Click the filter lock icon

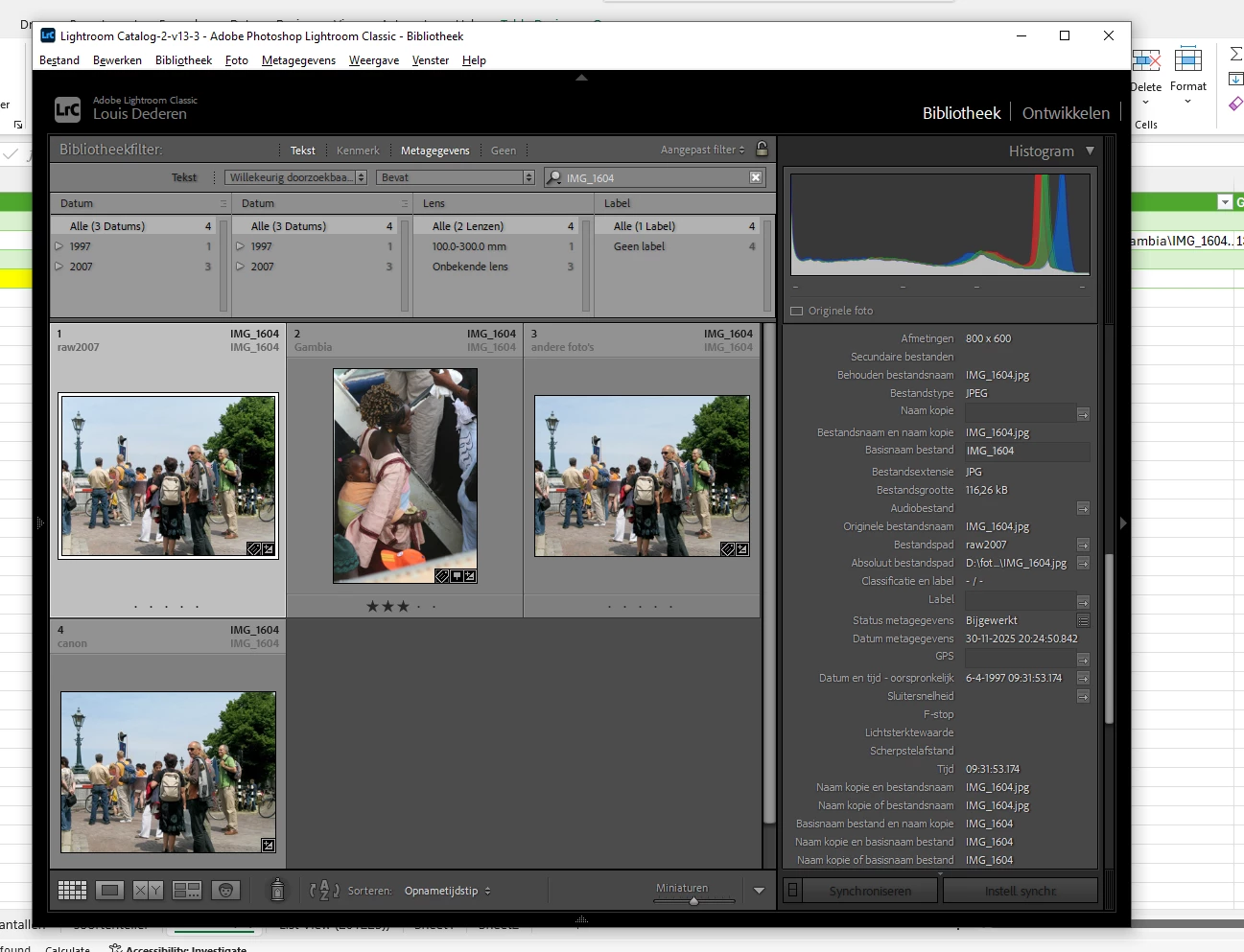tap(763, 149)
